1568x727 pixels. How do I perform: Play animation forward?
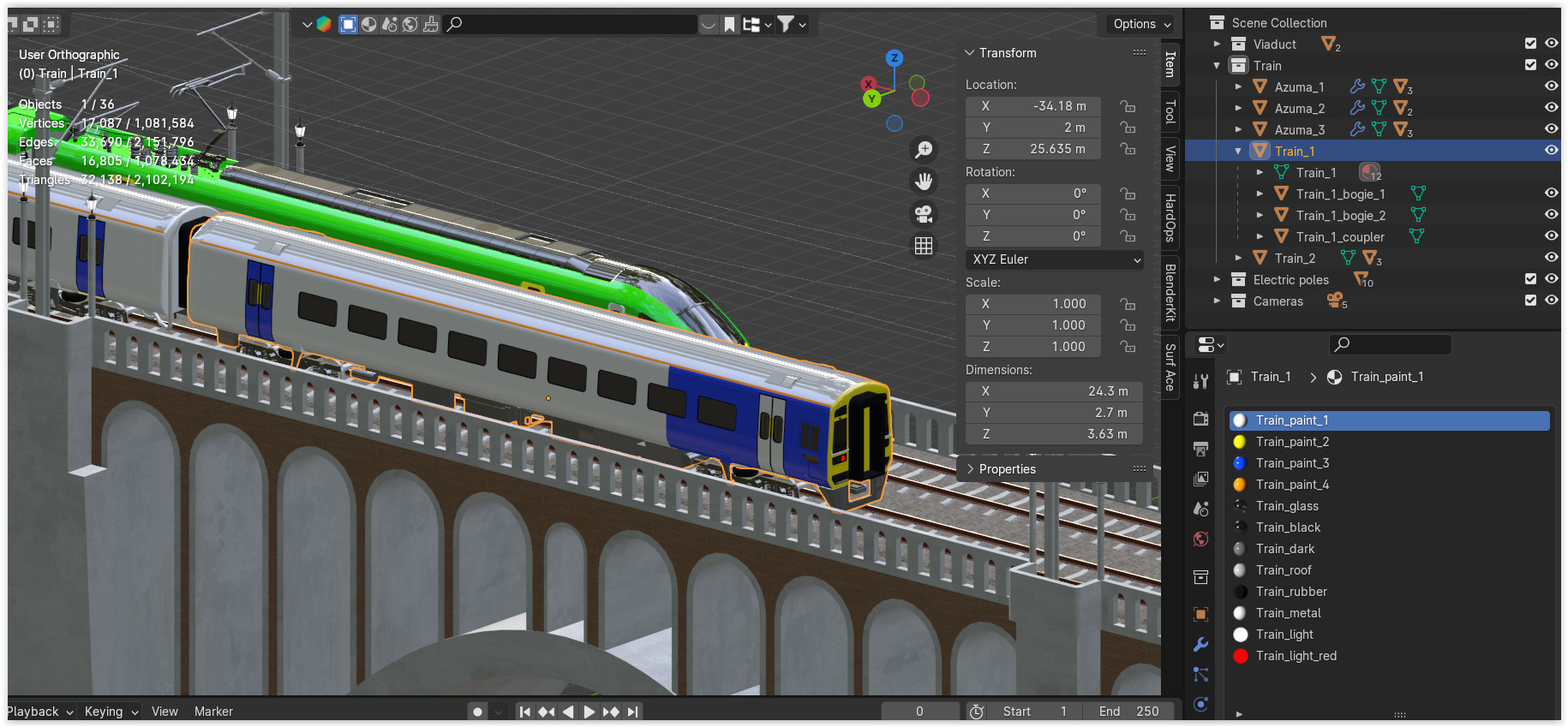pos(589,712)
